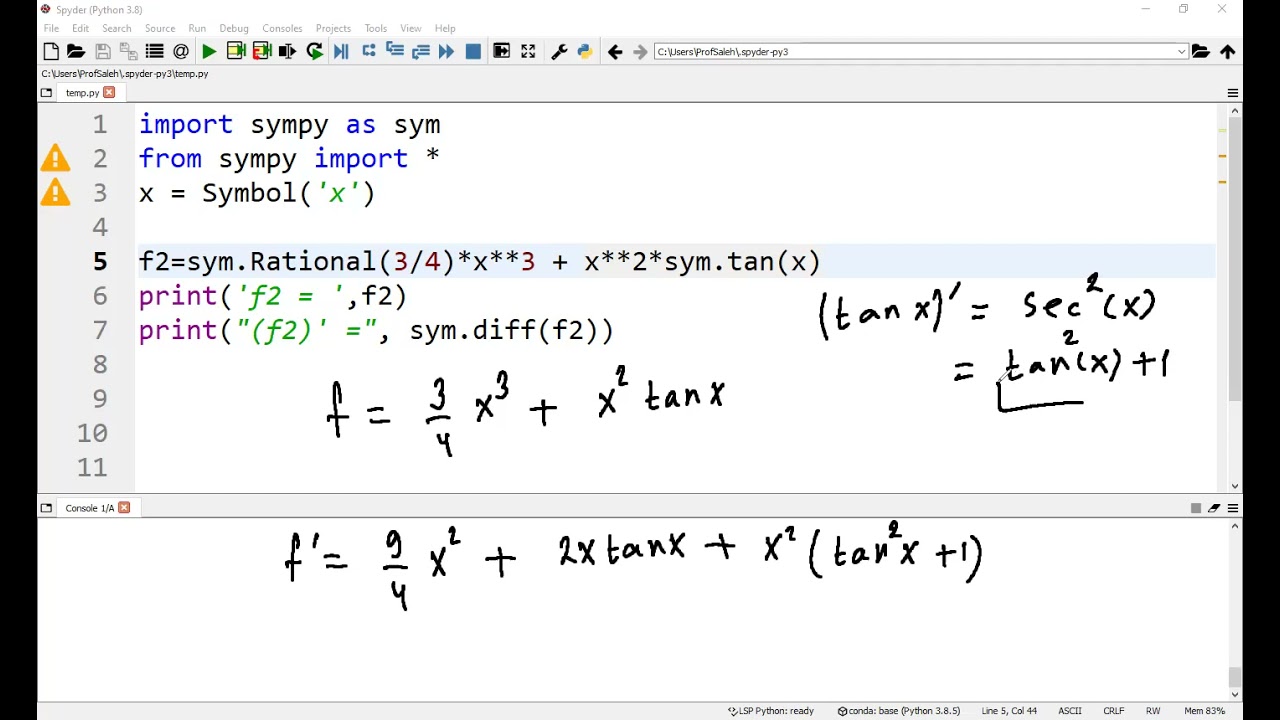Open the Consoles menu
The image size is (1280, 720).
282,28
